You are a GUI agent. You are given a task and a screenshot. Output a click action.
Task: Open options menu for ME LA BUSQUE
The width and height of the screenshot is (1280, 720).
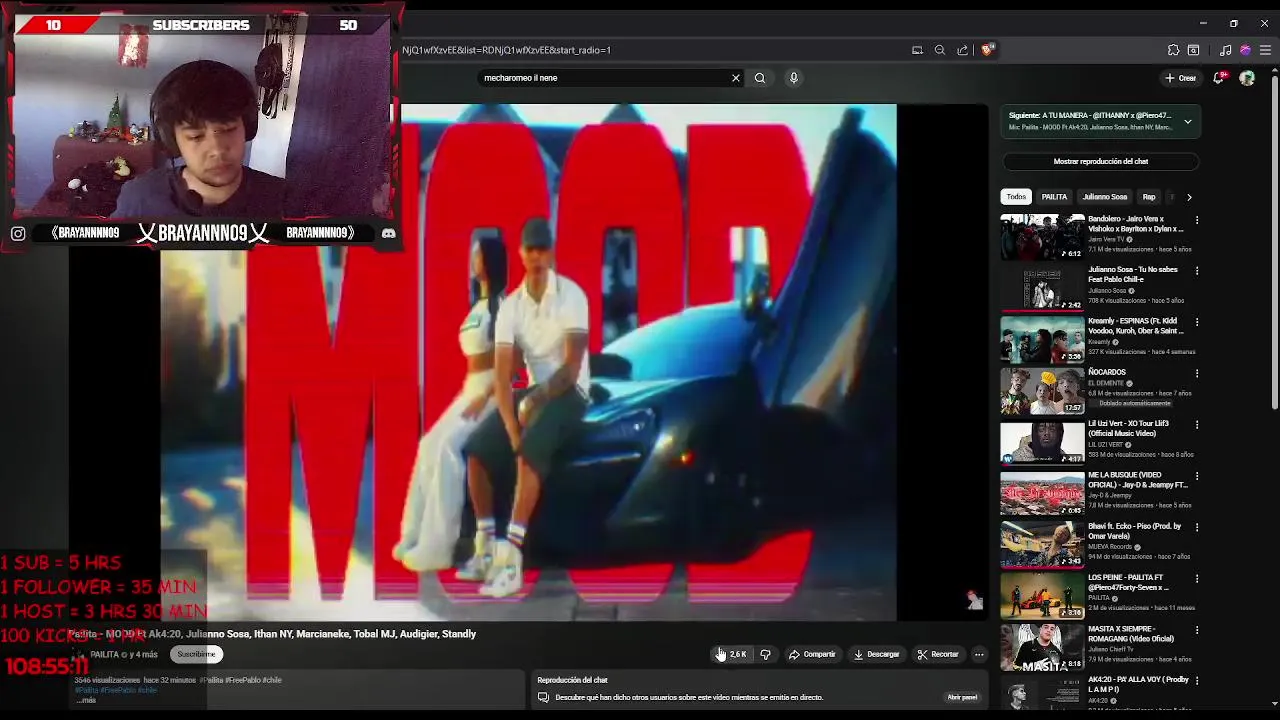1197,476
